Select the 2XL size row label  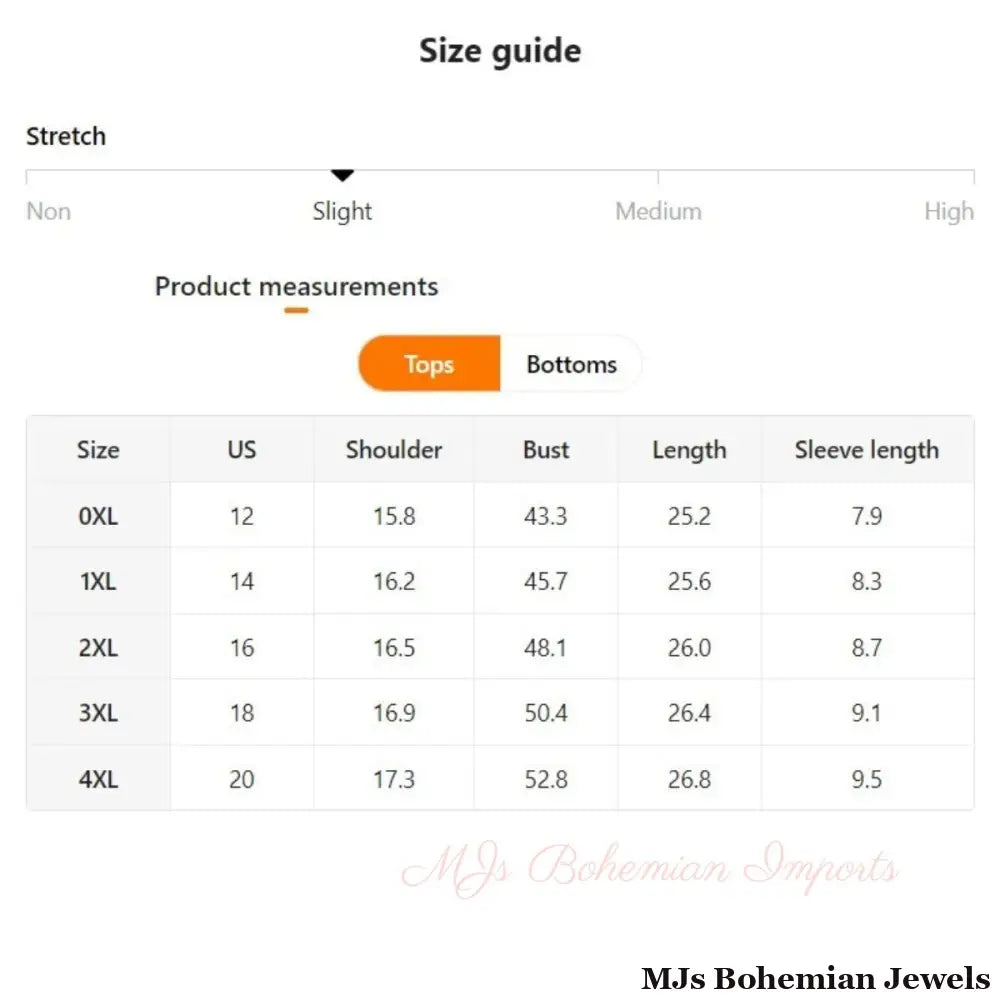[x=98, y=648]
